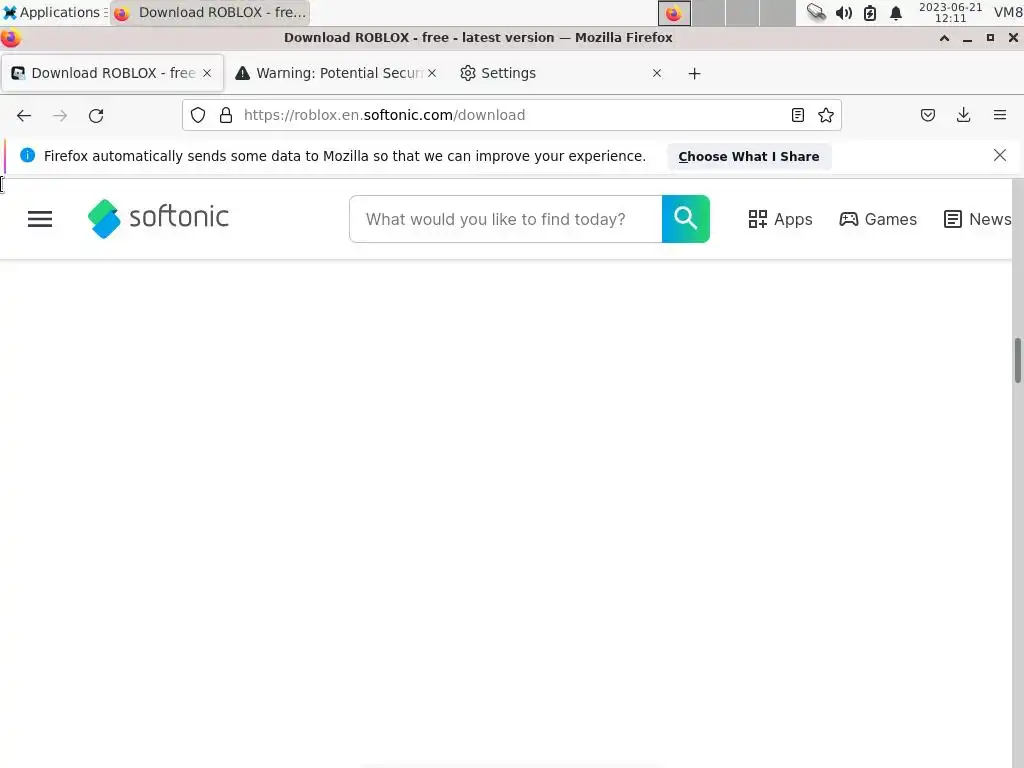1024x768 pixels.
Task: Open tracking protection shield info
Action: tap(198, 115)
